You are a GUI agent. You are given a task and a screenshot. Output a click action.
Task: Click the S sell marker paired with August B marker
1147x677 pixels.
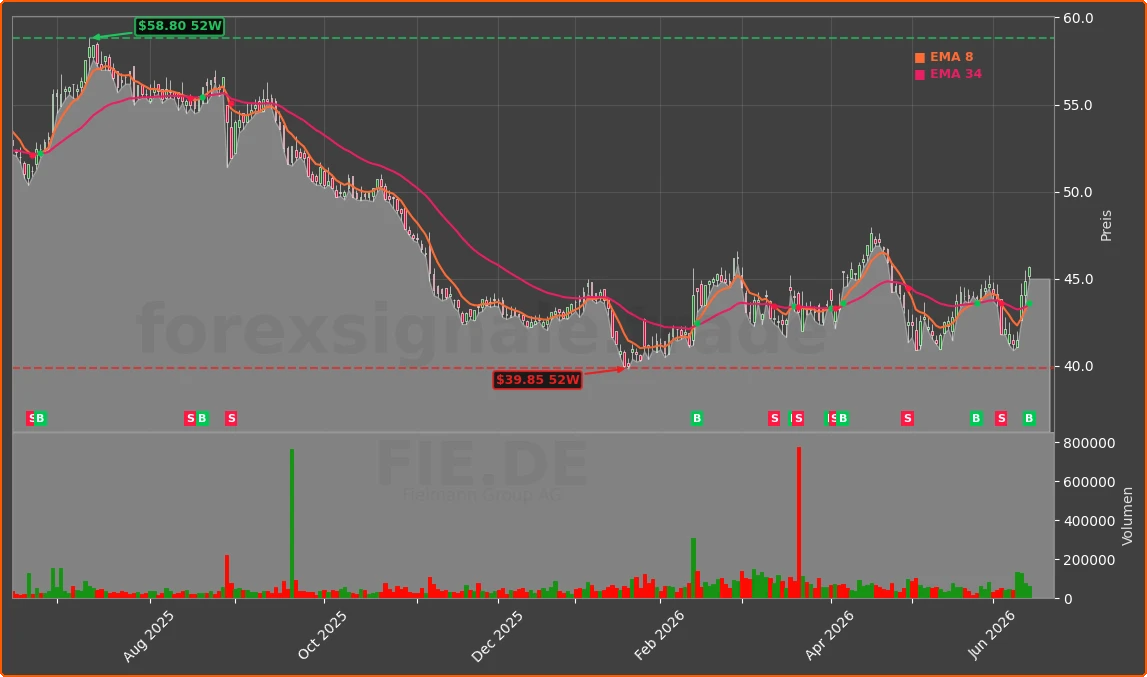point(190,419)
